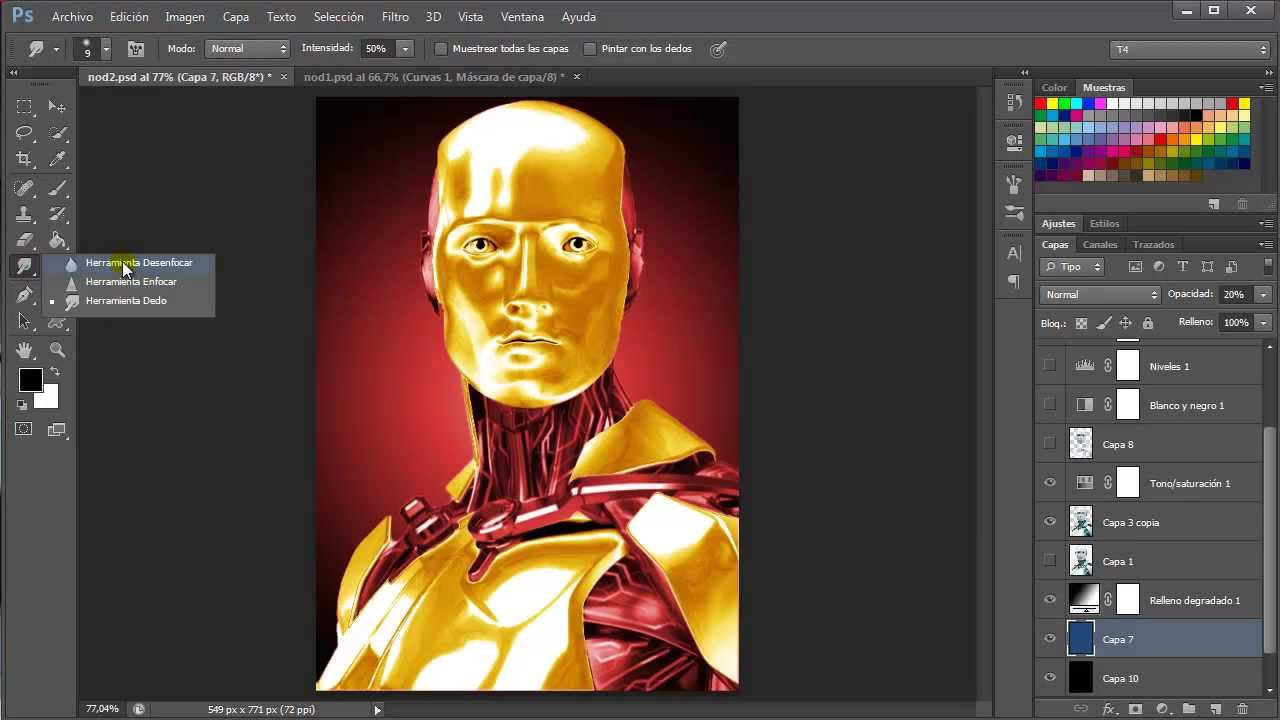The height and width of the screenshot is (720, 1280).
Task: Lock transparent pixels icon
Action: [1081, 323]
